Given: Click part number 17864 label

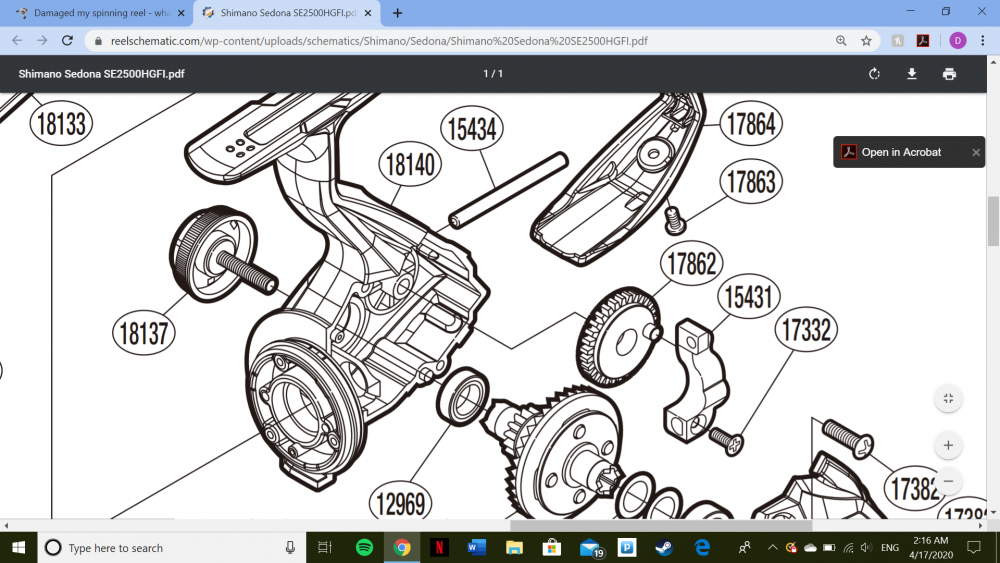Looking at the screenshot, I should coord(751,123).
